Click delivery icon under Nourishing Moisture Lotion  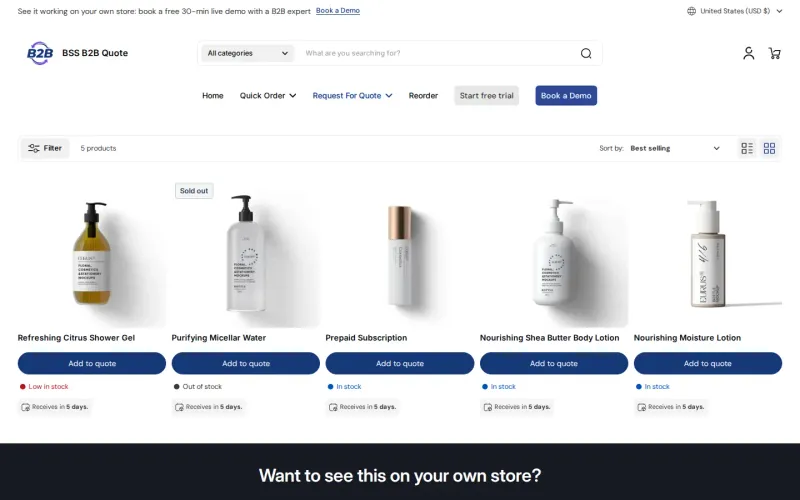(642, 407)
